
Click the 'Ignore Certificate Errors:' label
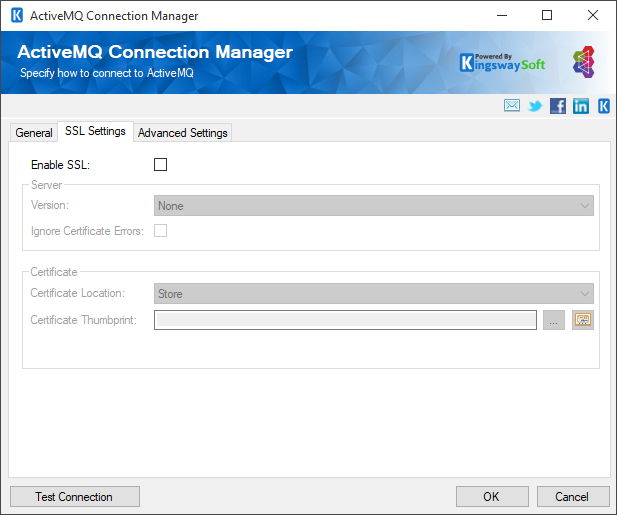[x=87, y=231]
